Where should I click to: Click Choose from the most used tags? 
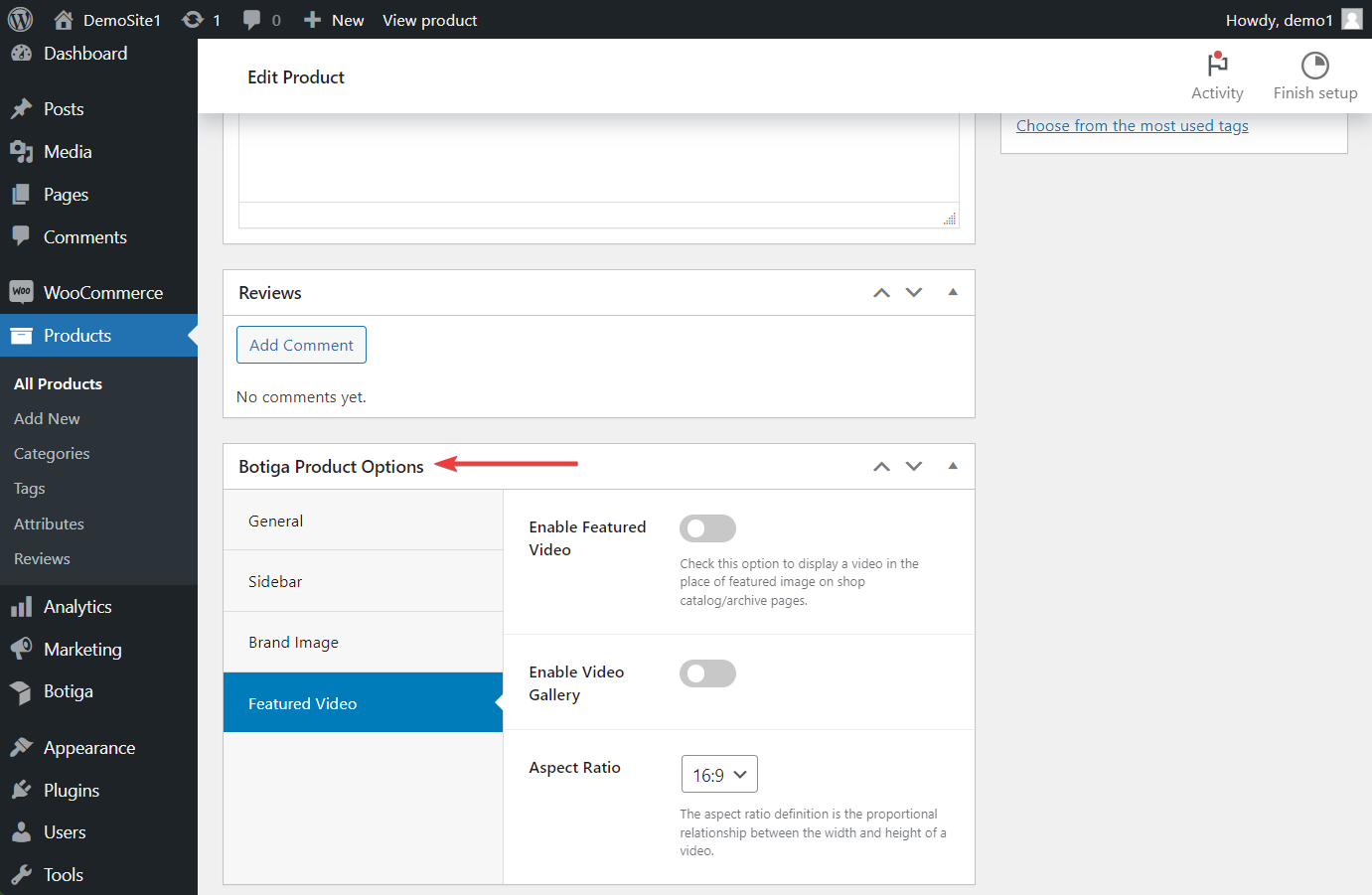(x=1132, y=125)
